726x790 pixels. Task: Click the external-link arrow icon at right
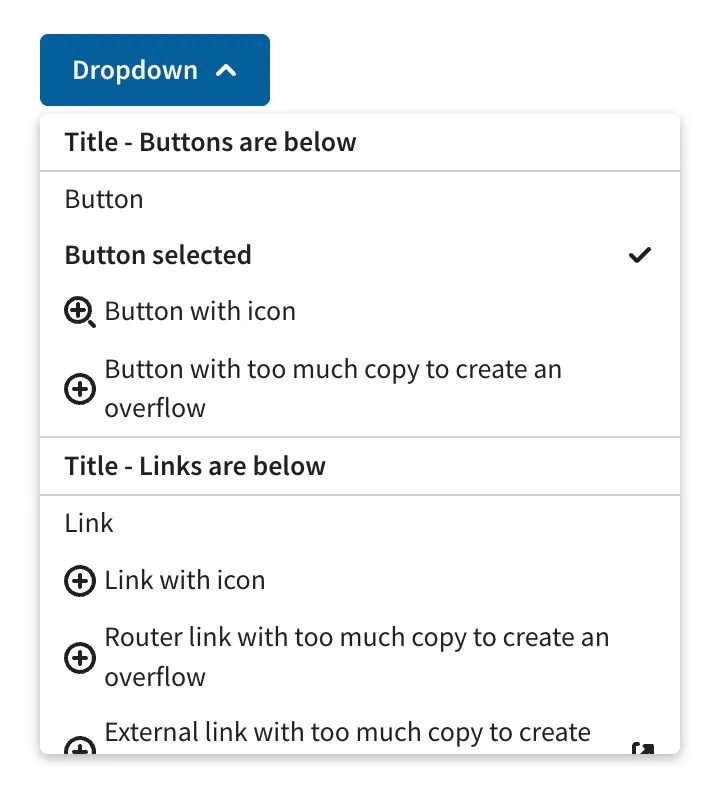[x=642, y=748]
